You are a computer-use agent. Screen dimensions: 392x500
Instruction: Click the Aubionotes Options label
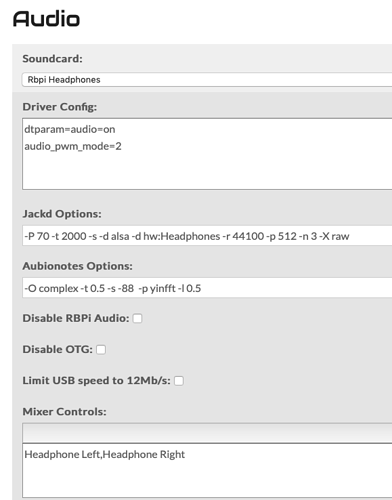click(77, 266)
